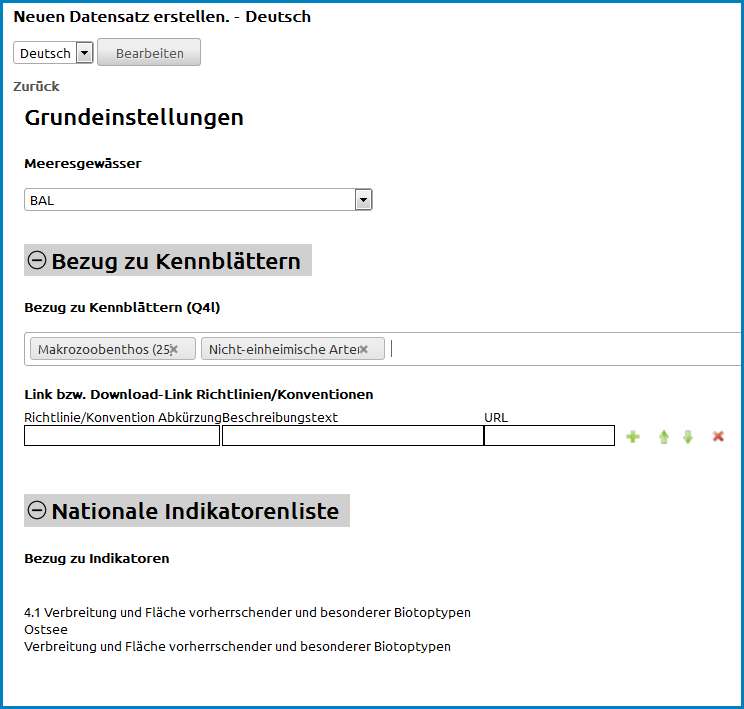Move the row up with green up arrow
Image resolution: width=744 pixels, height=709 pixels.
pyautogui.click(x=663, y=437)
